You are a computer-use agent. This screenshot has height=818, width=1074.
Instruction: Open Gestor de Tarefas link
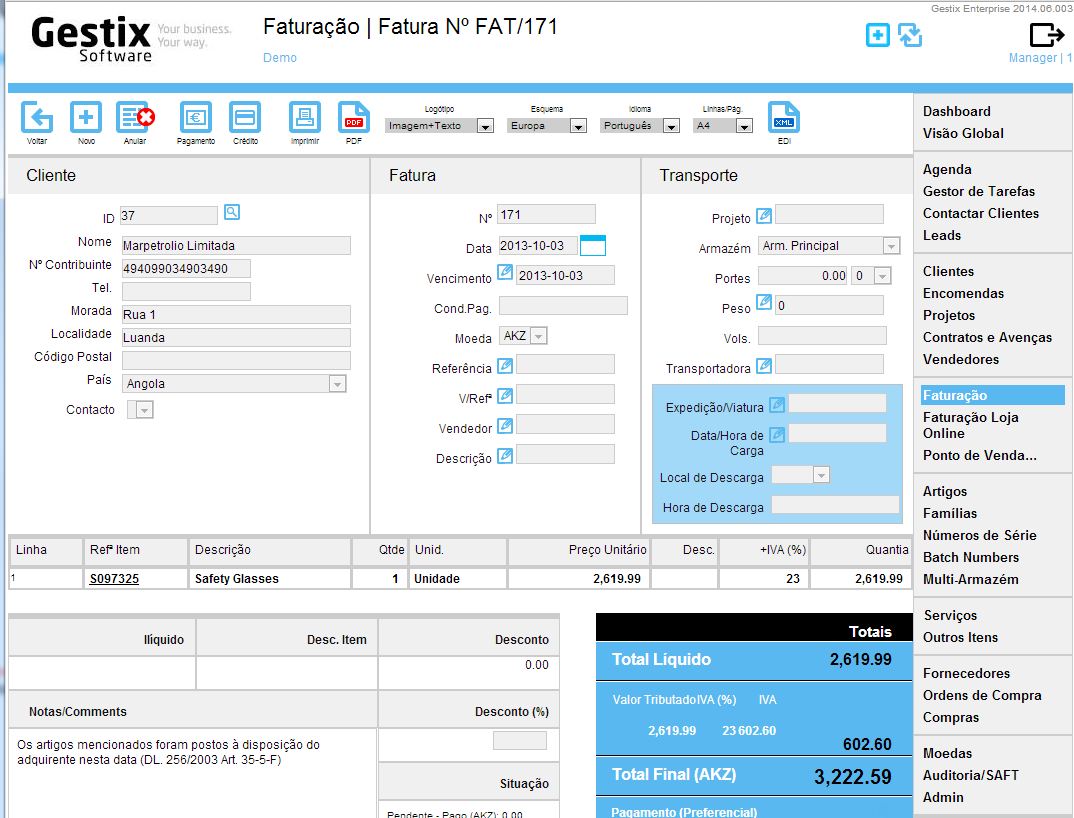(x=978, y=191)
